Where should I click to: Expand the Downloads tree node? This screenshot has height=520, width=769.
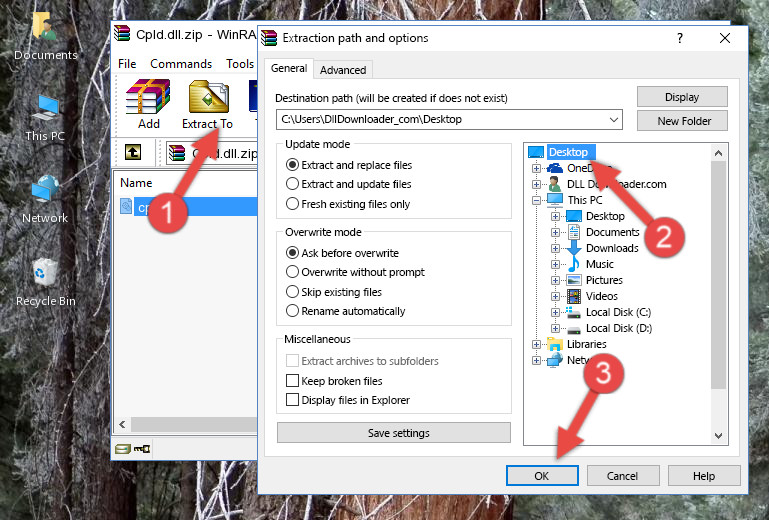[555, 248]
